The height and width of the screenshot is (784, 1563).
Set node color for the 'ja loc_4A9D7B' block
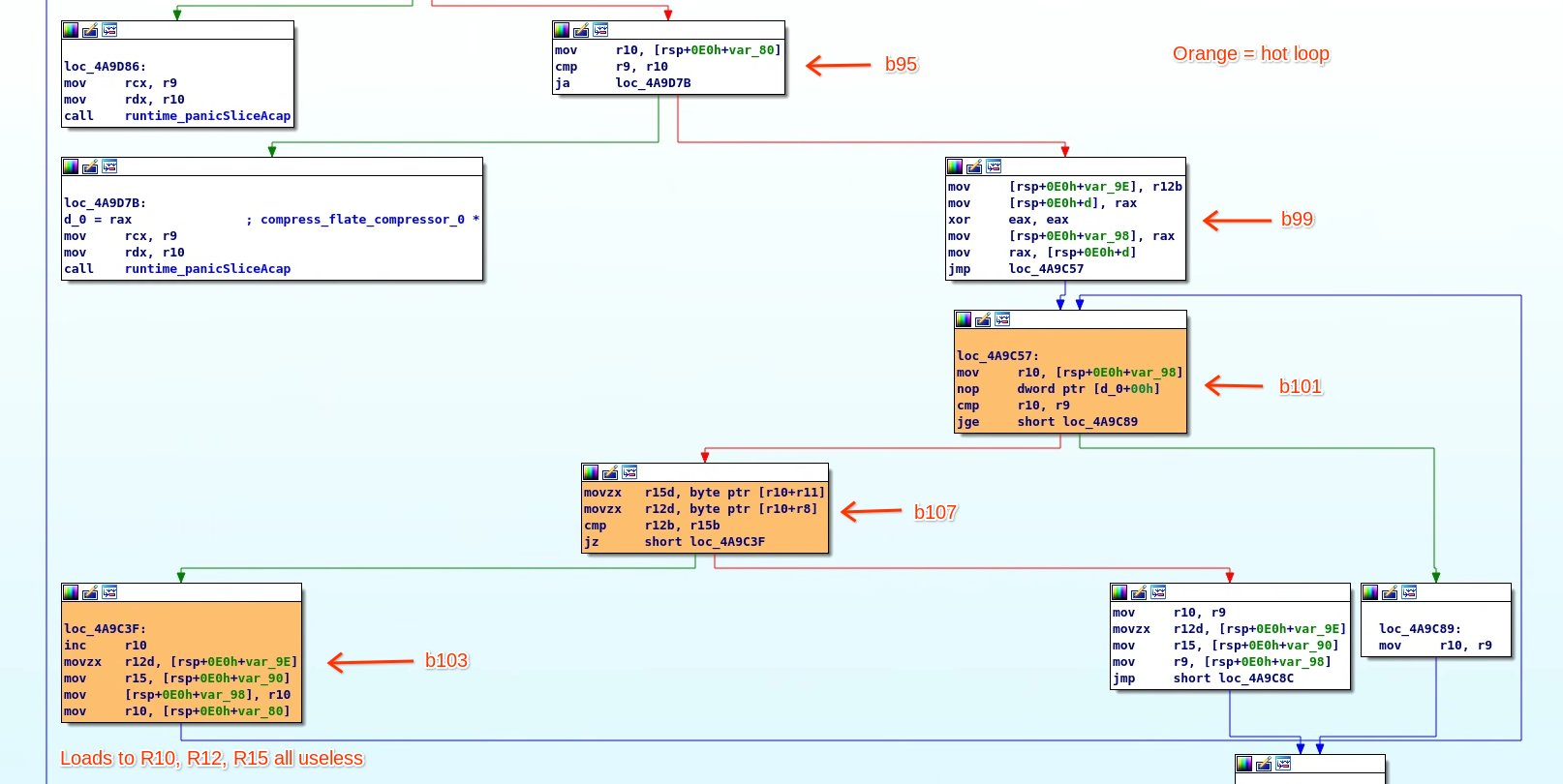562,30
